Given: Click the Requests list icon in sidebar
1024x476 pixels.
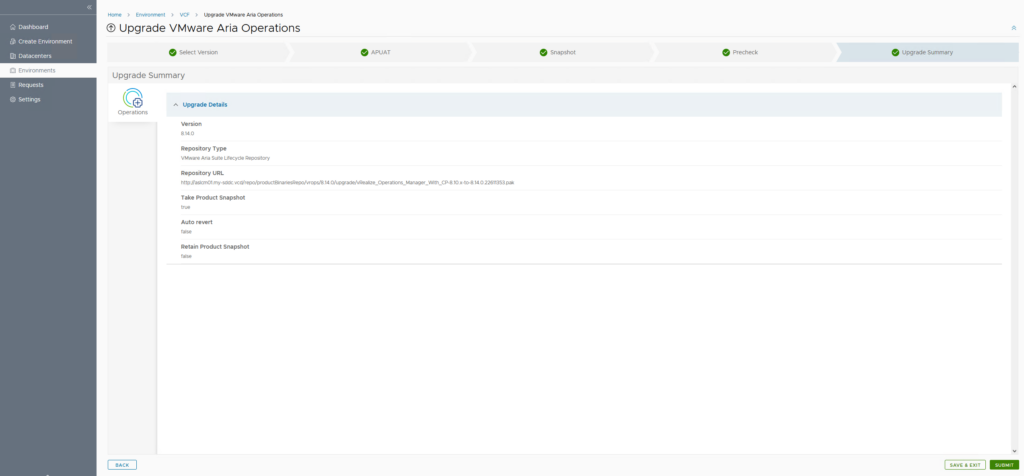Looking at the screenshot, I should pyautogui.click(x=12, y=85).
